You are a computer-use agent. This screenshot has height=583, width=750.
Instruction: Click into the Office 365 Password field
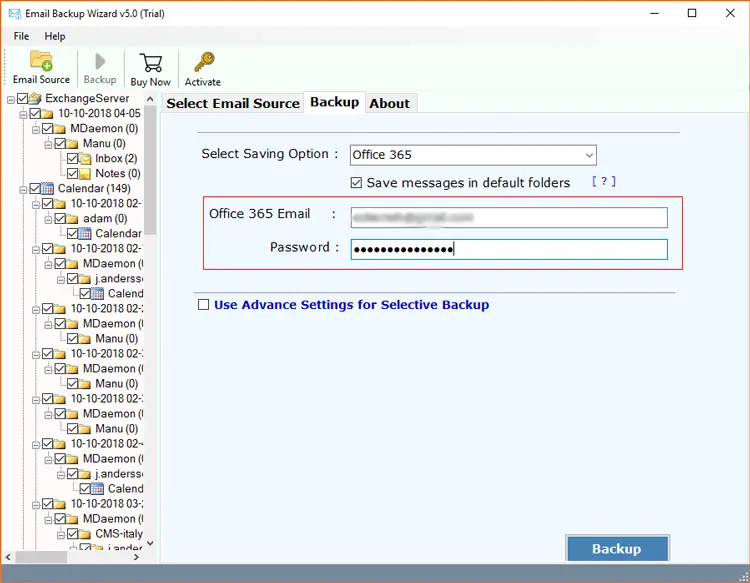point(508,249)
